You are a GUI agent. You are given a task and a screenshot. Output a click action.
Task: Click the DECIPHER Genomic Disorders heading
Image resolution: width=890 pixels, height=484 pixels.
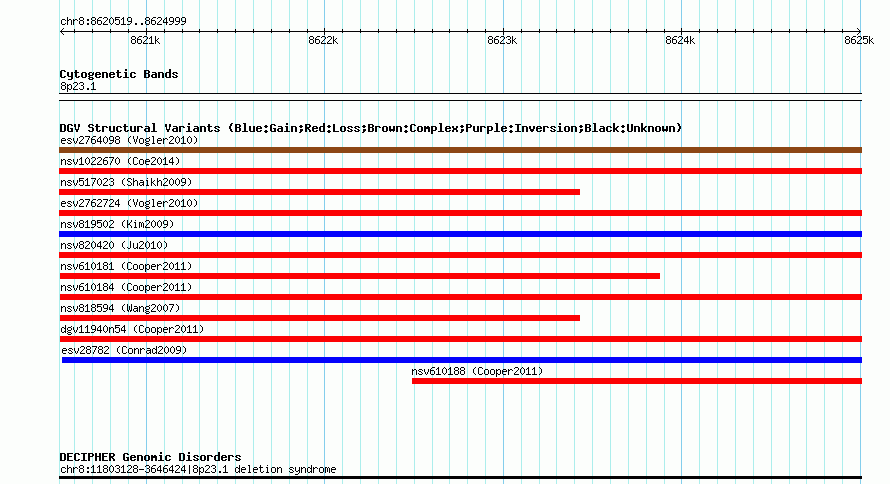[150, 457]
